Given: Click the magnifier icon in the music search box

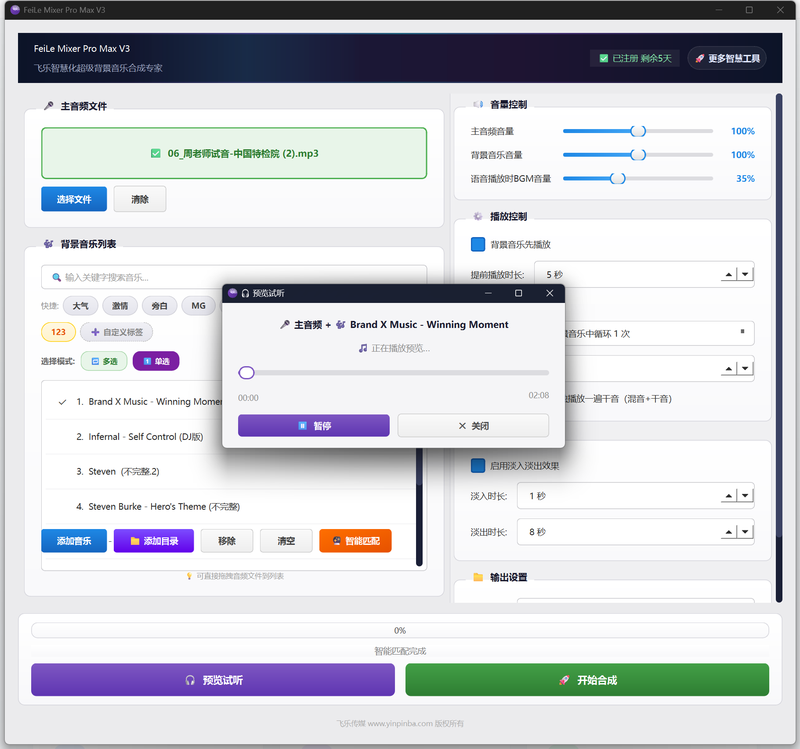Looking at the screenshot, I should (x=54, y=277).
